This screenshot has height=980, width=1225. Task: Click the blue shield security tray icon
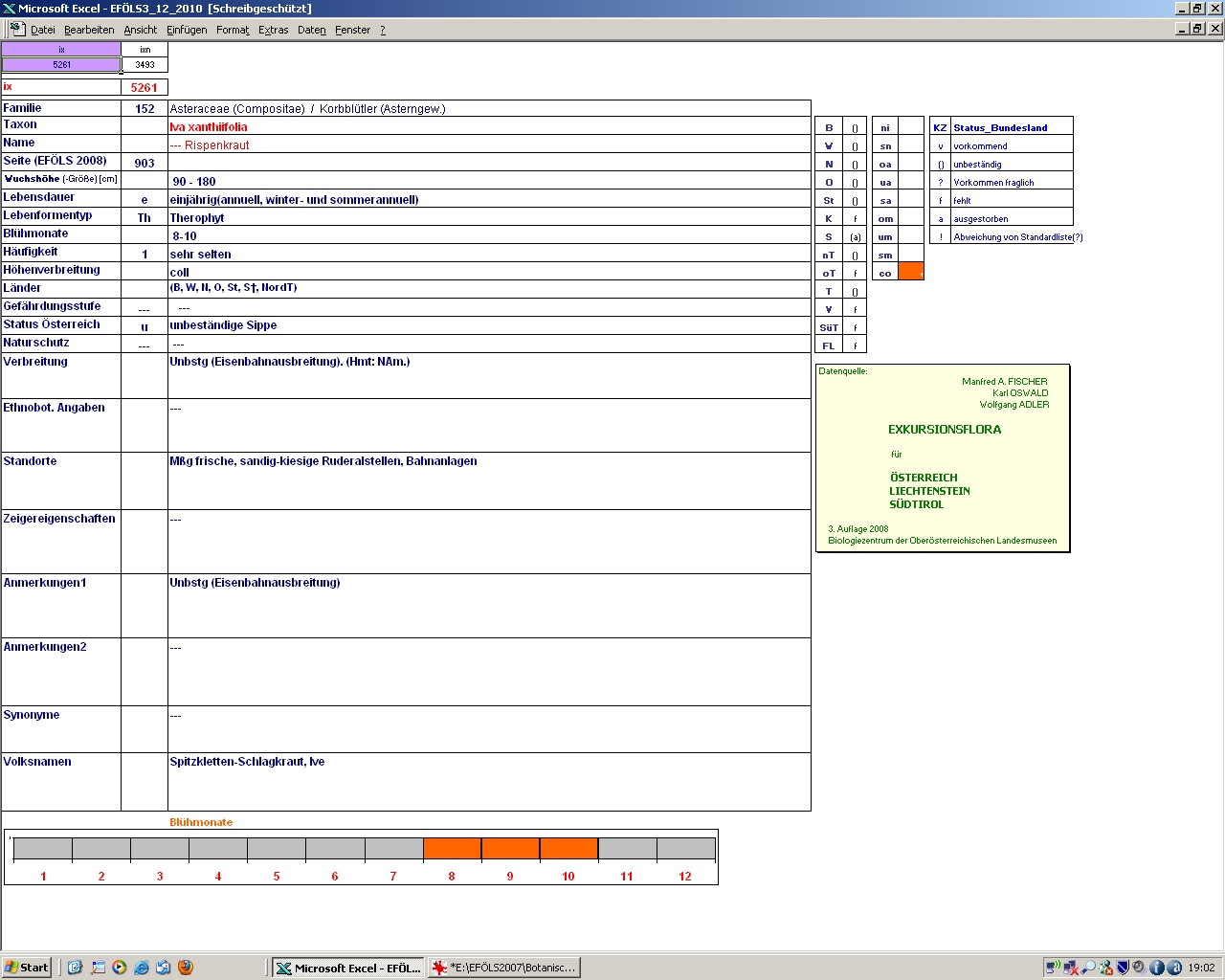[1123, 968]
